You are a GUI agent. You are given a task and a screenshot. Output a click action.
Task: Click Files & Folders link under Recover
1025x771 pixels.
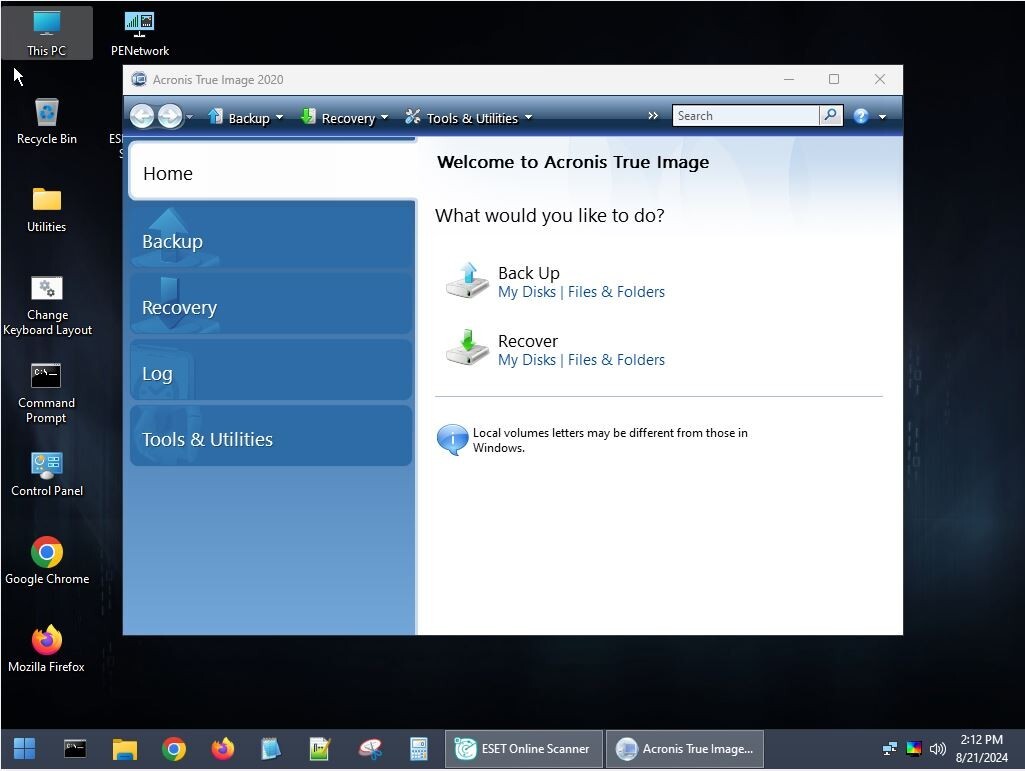click(x=616, y=360)
